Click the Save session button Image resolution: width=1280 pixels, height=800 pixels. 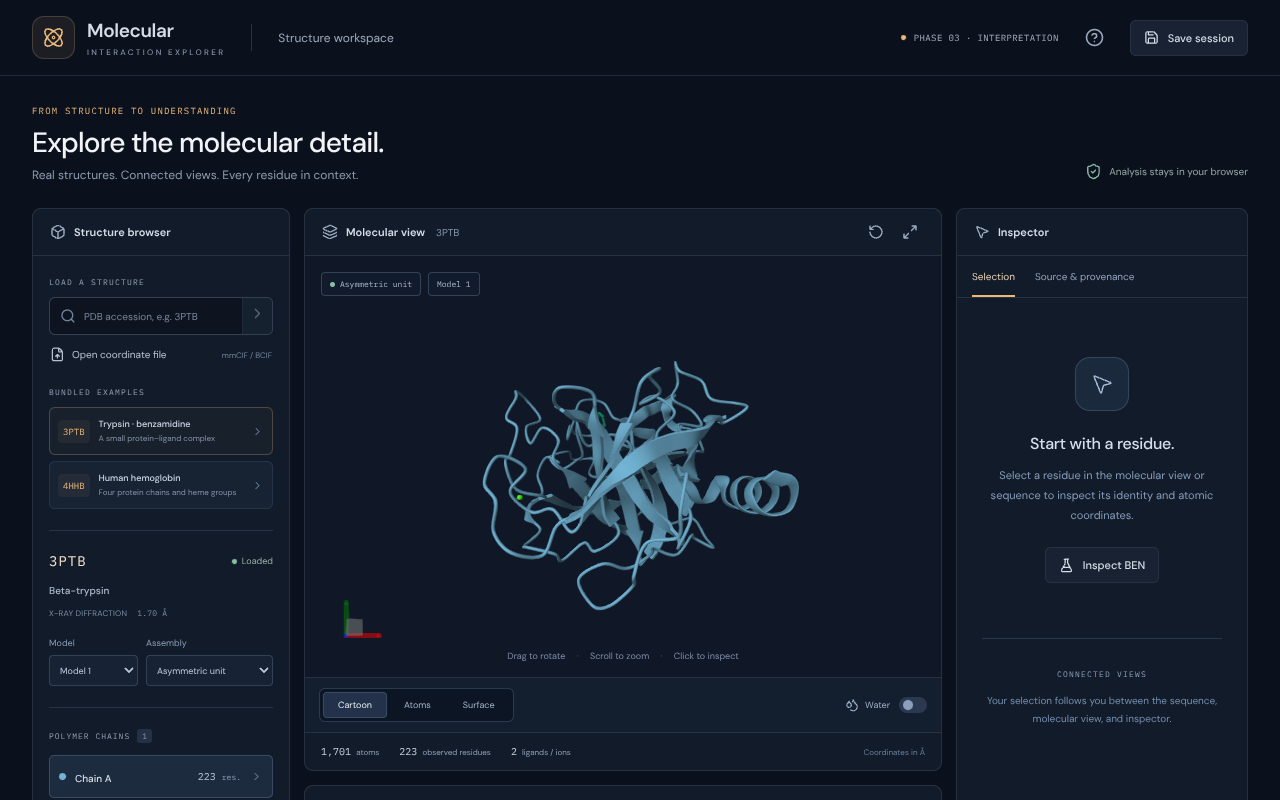pyautogui.click(x=1189, y=38)
